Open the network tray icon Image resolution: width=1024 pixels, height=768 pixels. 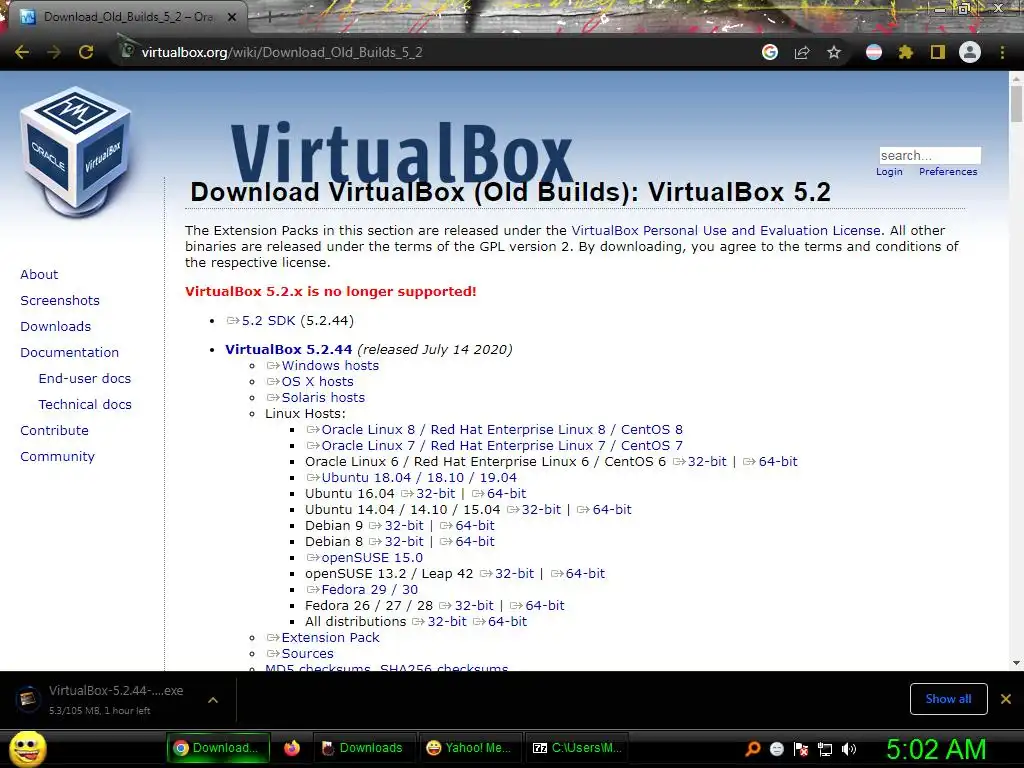[x=825, y=749]
